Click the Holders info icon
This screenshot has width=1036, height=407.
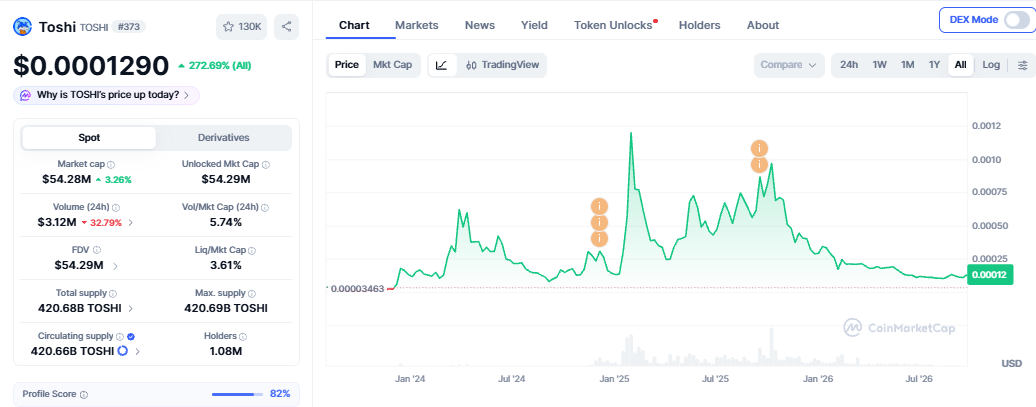pyautogui.click(x=242, y=336)
